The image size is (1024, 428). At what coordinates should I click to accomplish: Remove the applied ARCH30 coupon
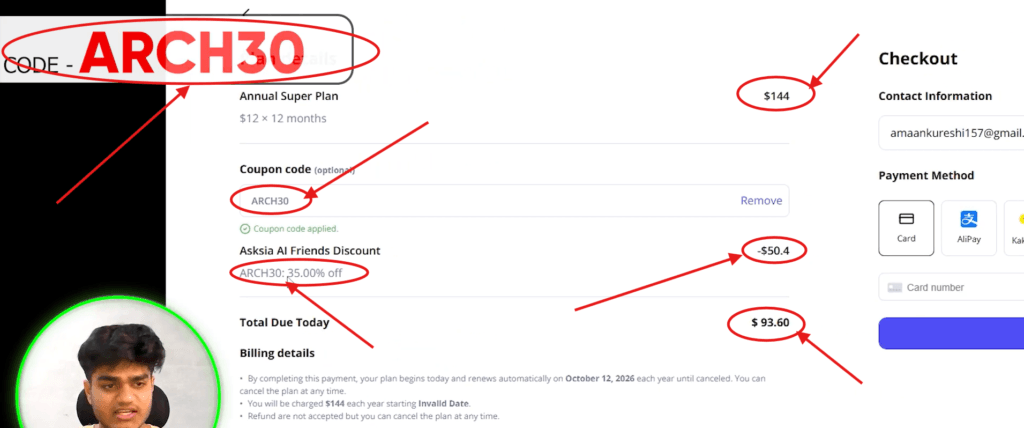click(761, 201)
